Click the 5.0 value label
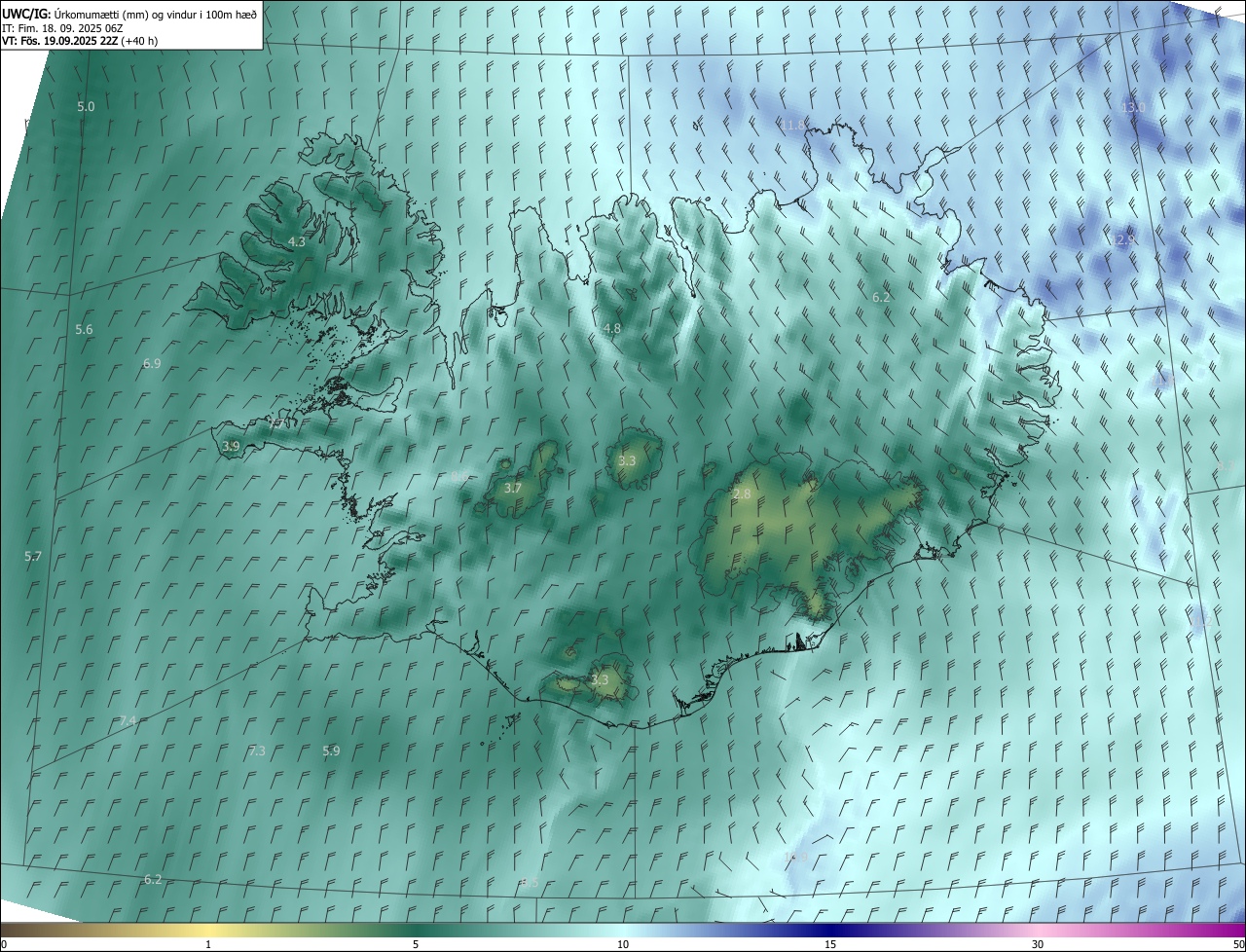Image resolution: width=1246 pixels, height=952 pixels. [86, 106]
